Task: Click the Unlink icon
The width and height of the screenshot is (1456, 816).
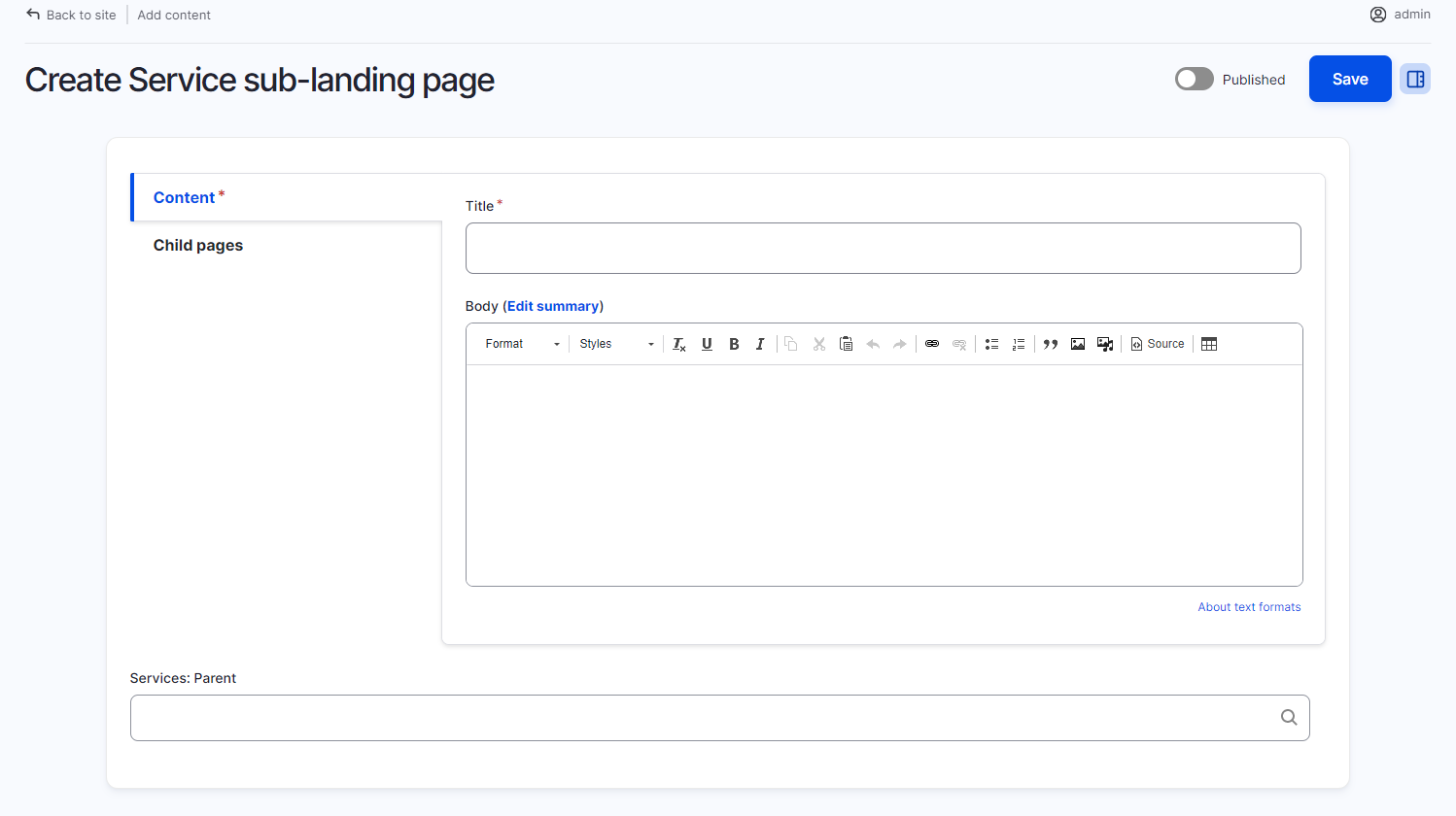Action: [x=959, y=344]
